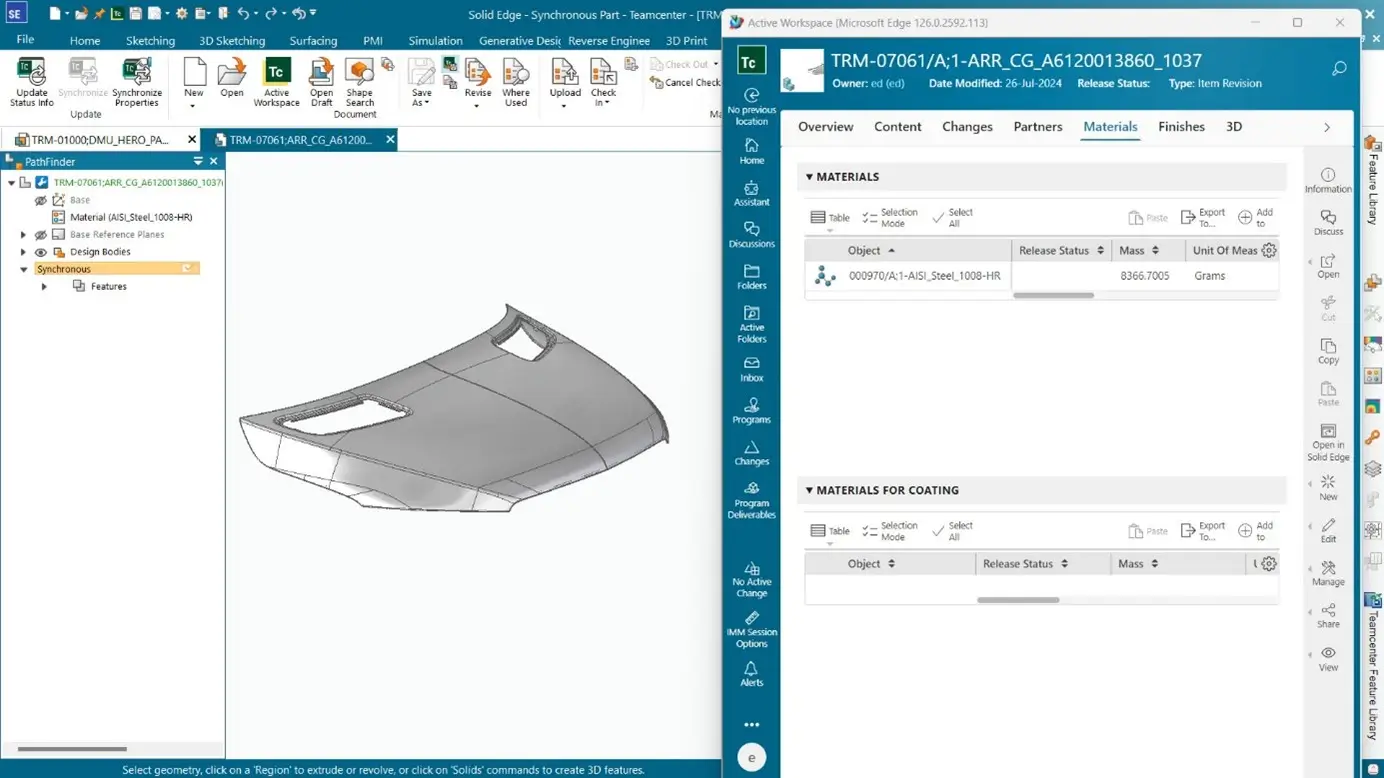
Task: Open the Active Workspace tool in the ribbon
Action: 276,80
